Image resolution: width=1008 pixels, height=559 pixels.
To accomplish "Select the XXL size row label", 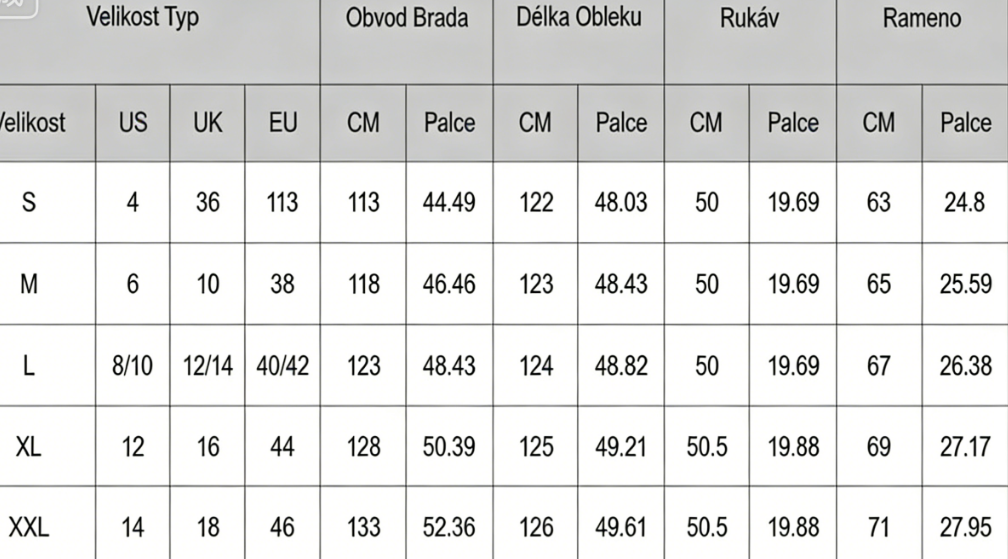I will click(29, 527).
